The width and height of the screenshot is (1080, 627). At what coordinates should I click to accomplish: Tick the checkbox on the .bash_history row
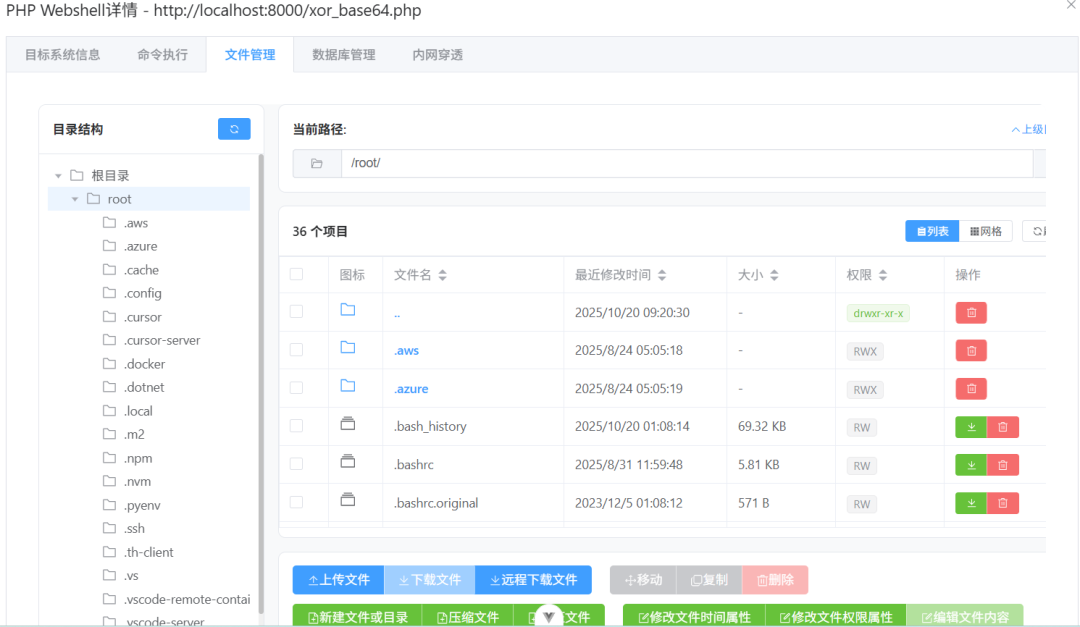[296, 426]
